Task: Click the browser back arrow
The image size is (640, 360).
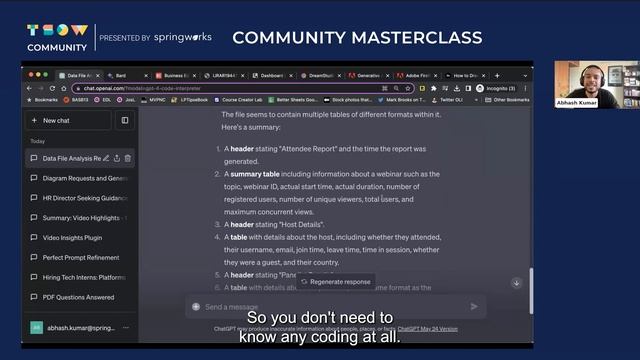Action: tap(29, 88)
